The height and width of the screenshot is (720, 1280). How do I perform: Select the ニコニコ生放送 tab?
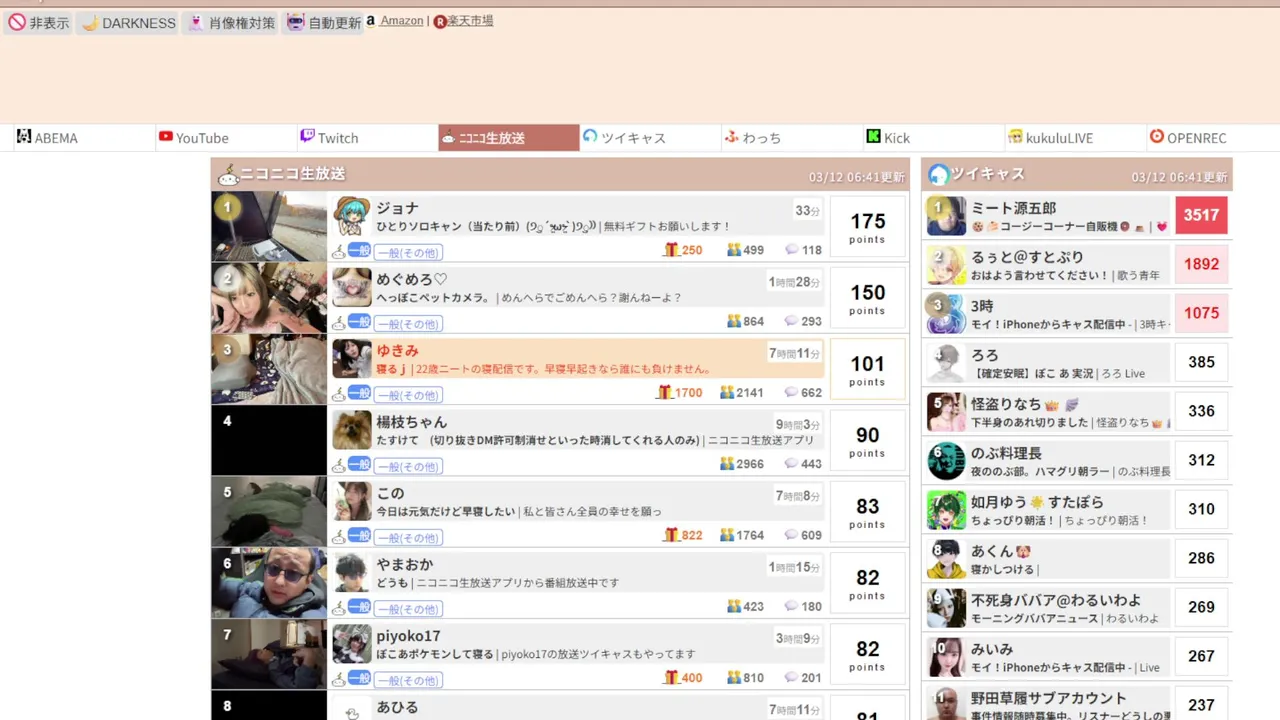[509, 138]
